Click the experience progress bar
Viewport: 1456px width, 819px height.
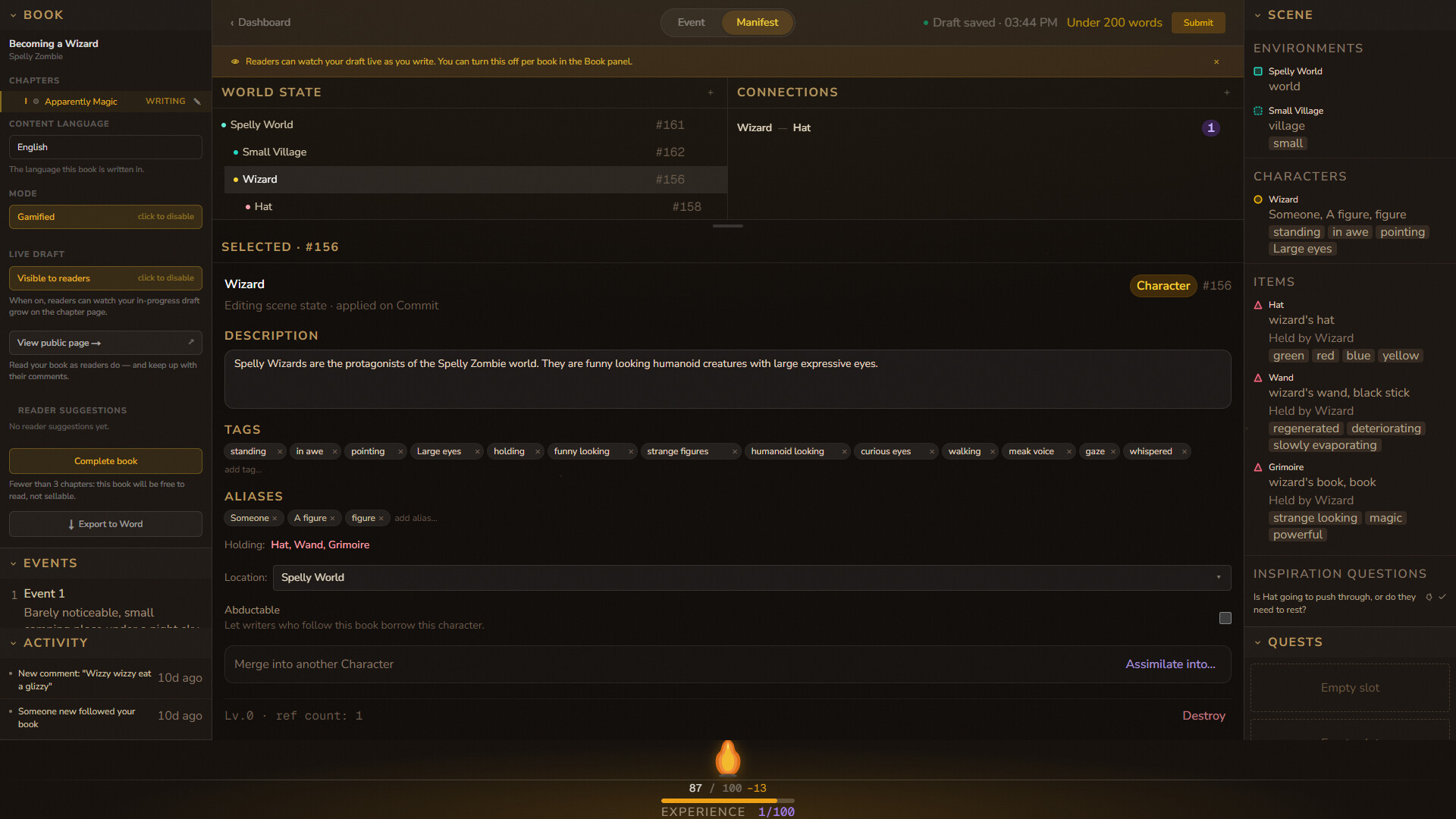728,801
